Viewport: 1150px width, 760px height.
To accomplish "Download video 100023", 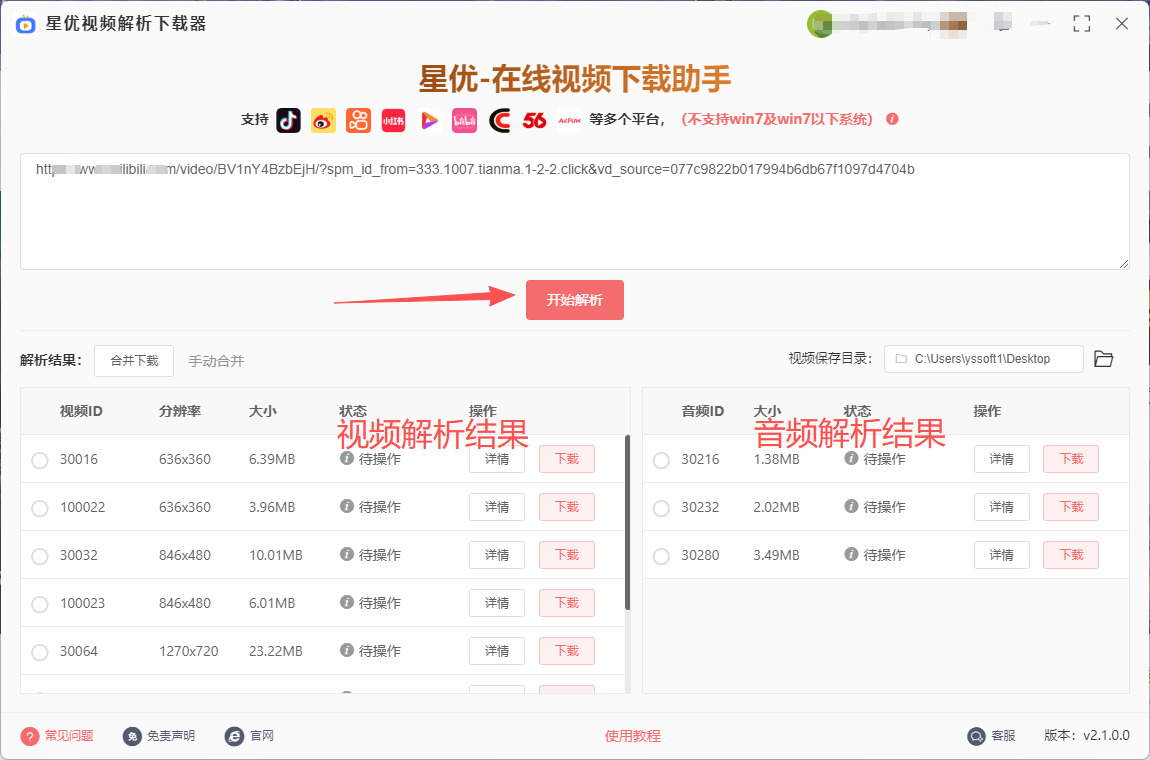I will tap(567, 603).
